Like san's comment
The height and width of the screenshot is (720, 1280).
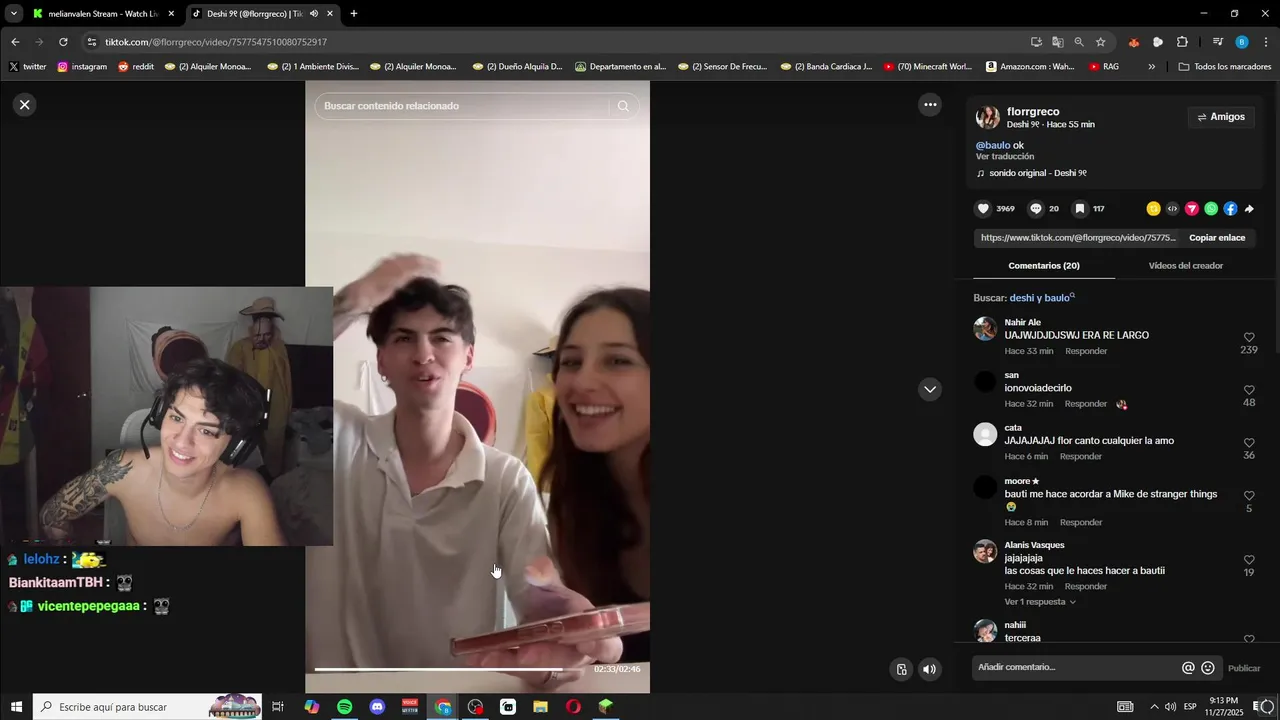[1249, 390]
